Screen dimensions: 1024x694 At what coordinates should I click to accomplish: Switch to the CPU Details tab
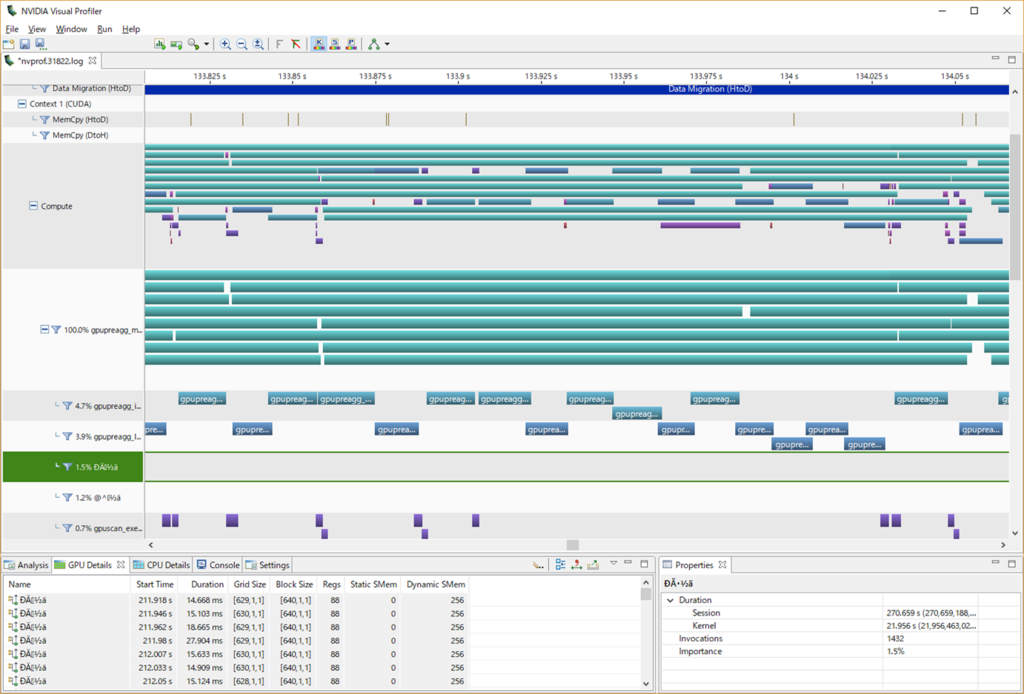(161, 565)
